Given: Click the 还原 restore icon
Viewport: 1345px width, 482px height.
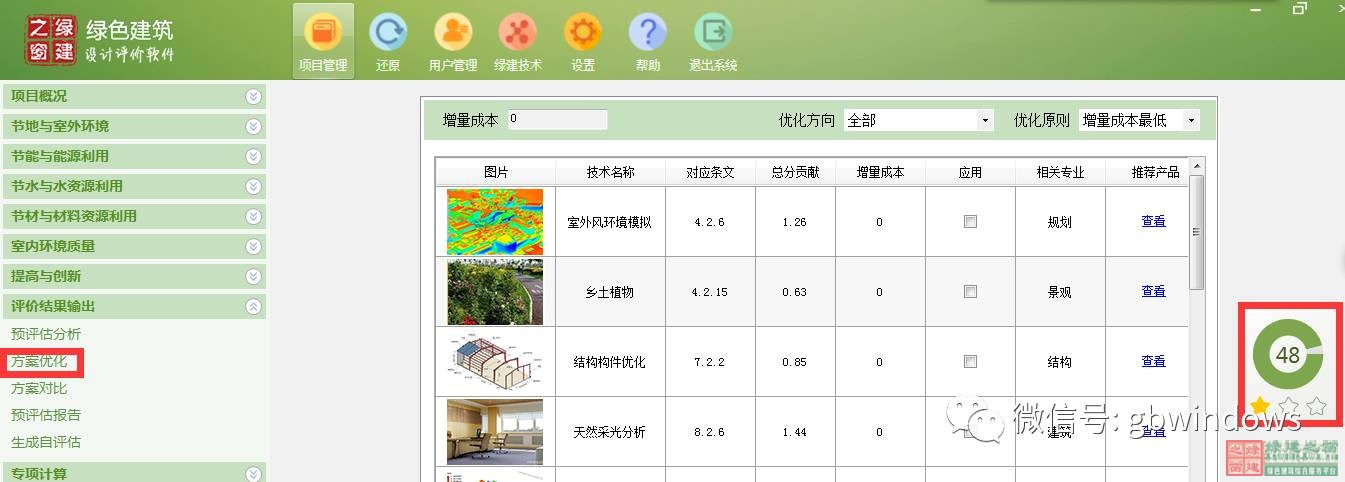Looking at the screenshot, I should 388,41.
